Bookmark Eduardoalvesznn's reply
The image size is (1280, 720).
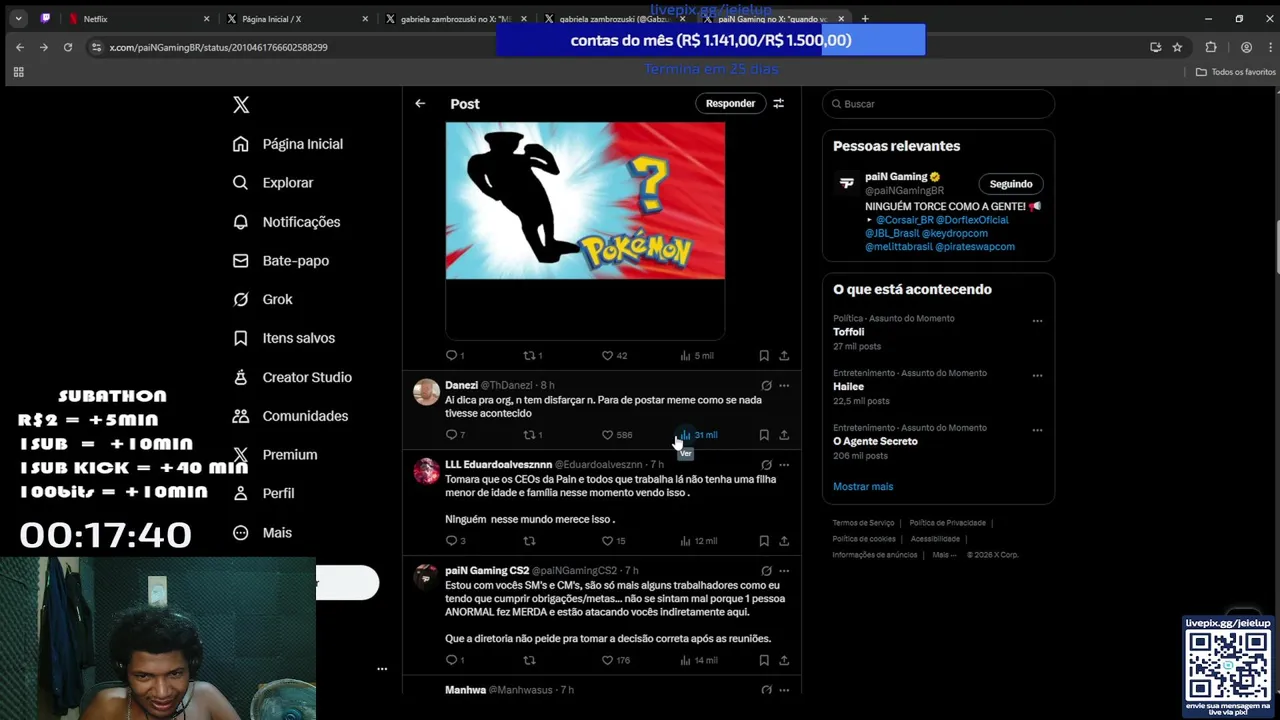764,541
